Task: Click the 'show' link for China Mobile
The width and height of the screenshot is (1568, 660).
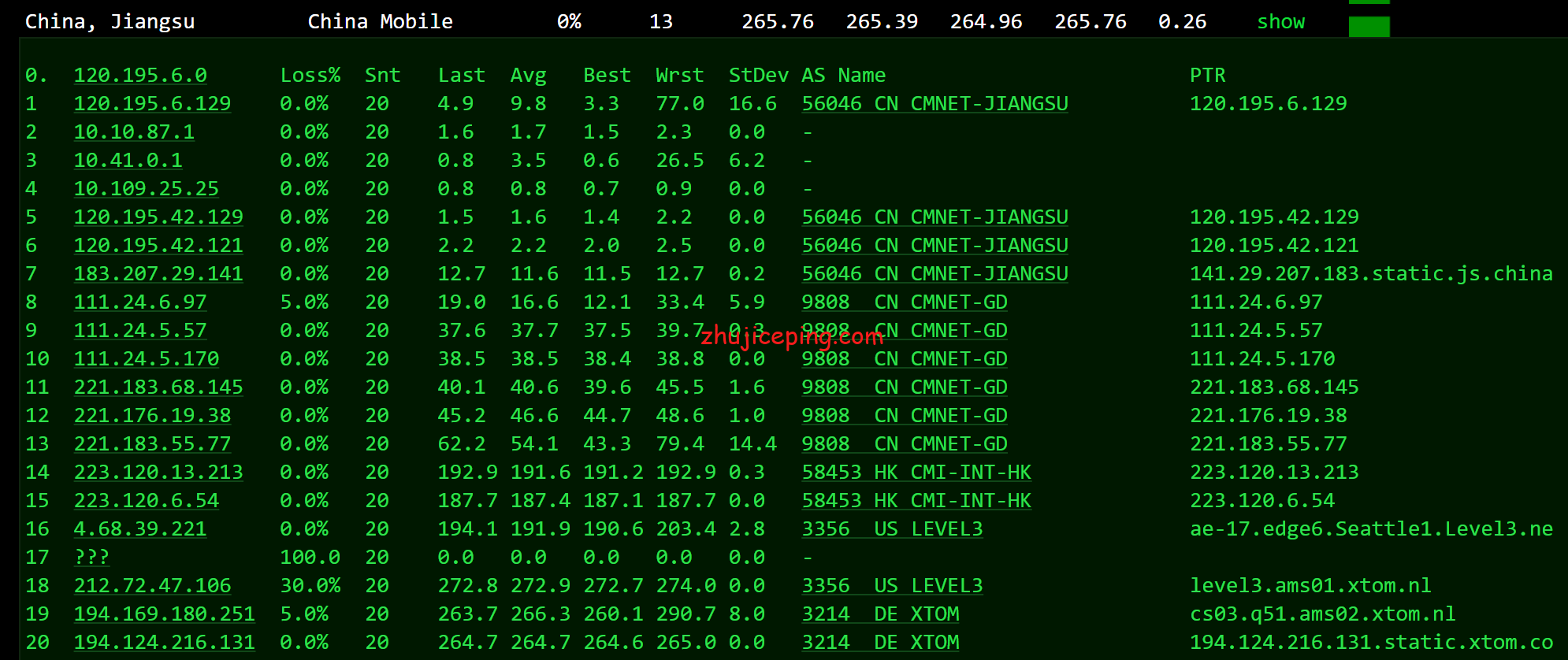Action: pyautogui.click(x=1280, y=22)
